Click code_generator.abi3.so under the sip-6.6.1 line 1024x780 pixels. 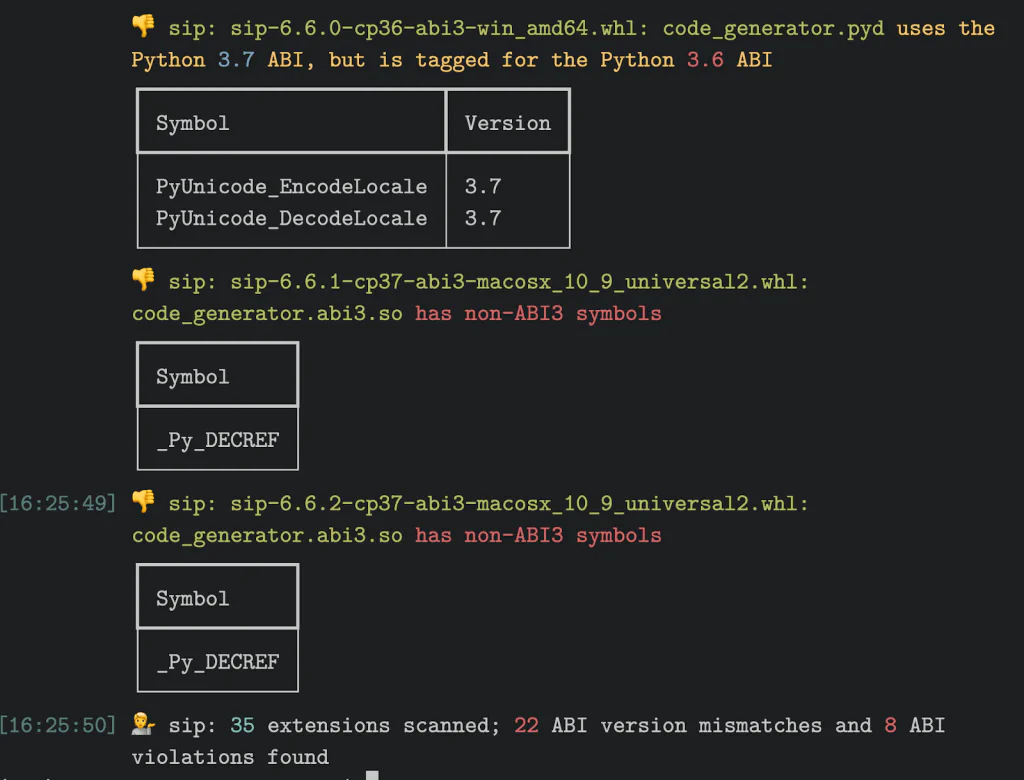[267, 314]
